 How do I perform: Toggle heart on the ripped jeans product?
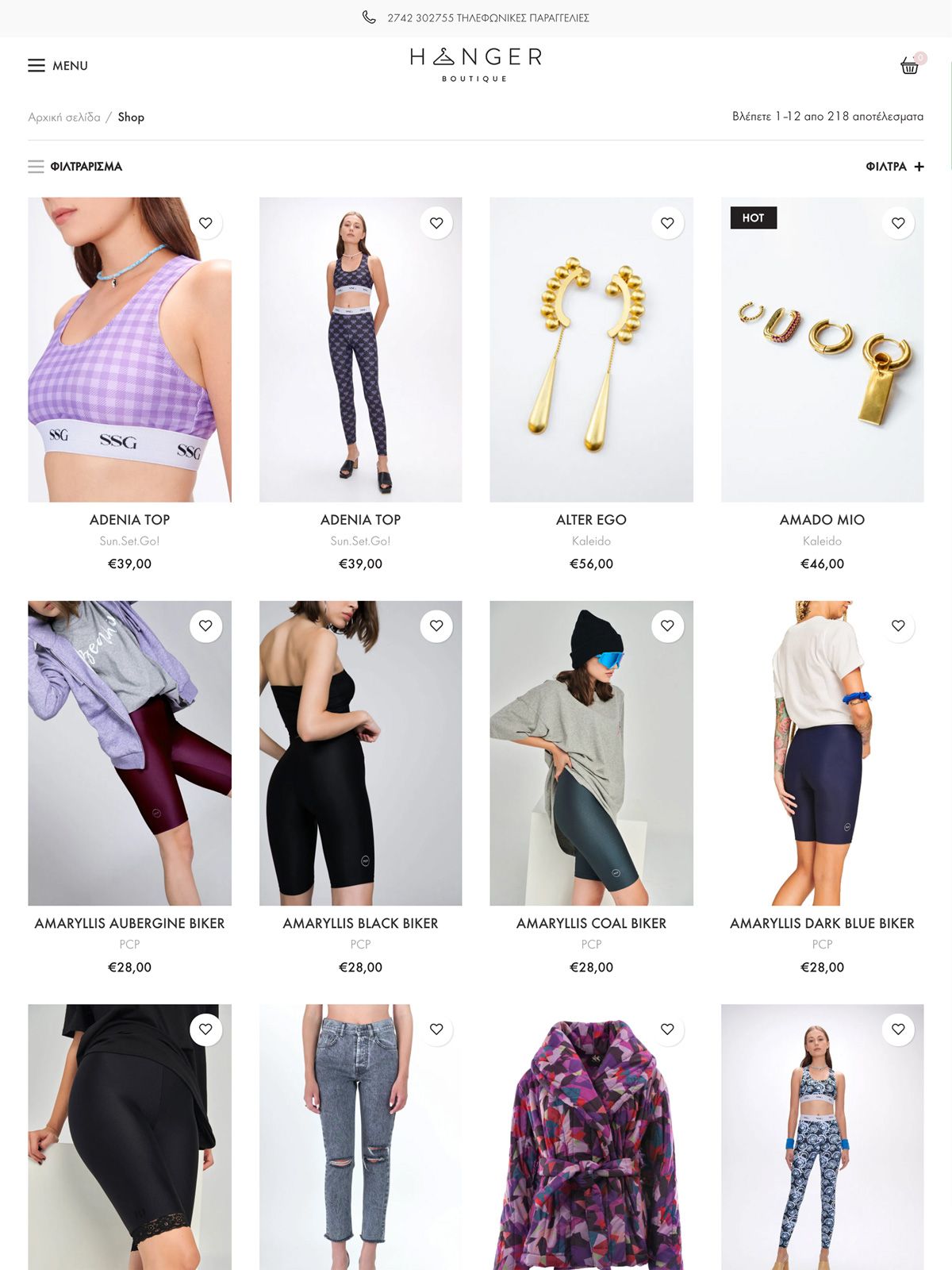436,1029
